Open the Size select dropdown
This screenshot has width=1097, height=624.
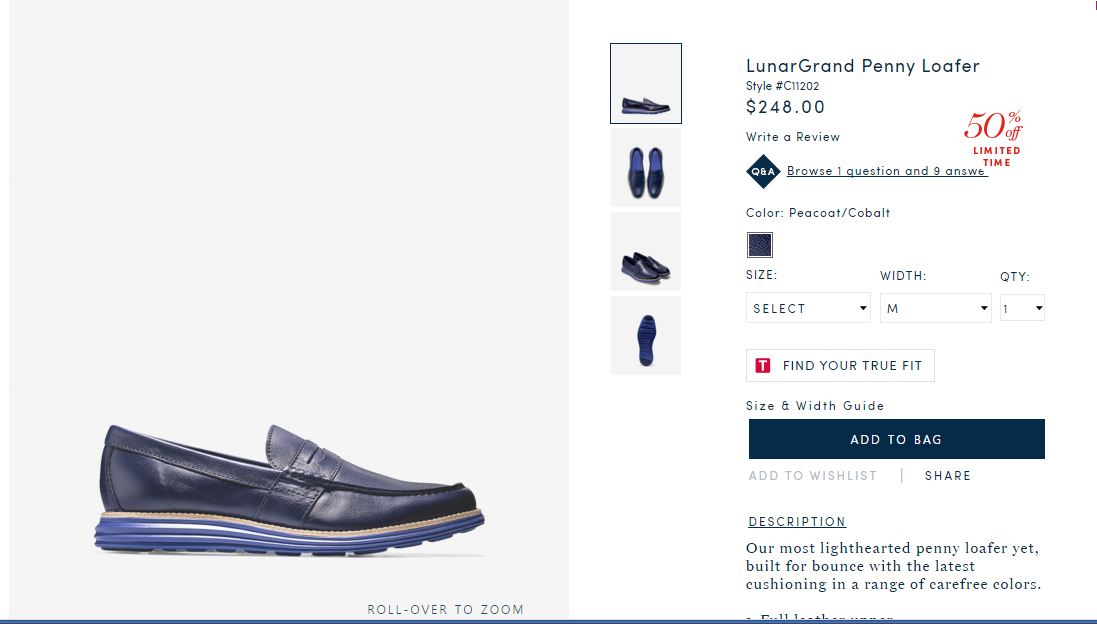point(808,308)
